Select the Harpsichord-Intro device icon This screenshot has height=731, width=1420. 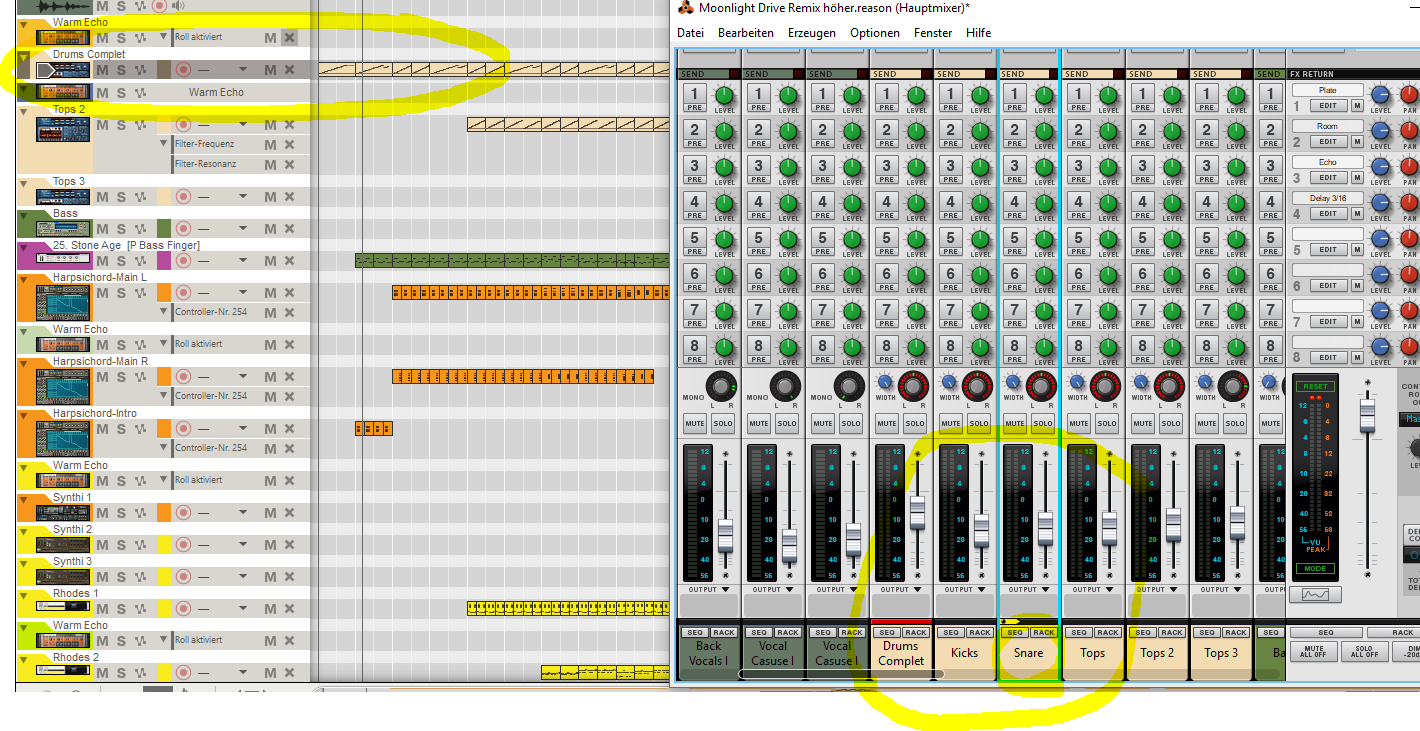pyautogui.click(x=64, y=438)
